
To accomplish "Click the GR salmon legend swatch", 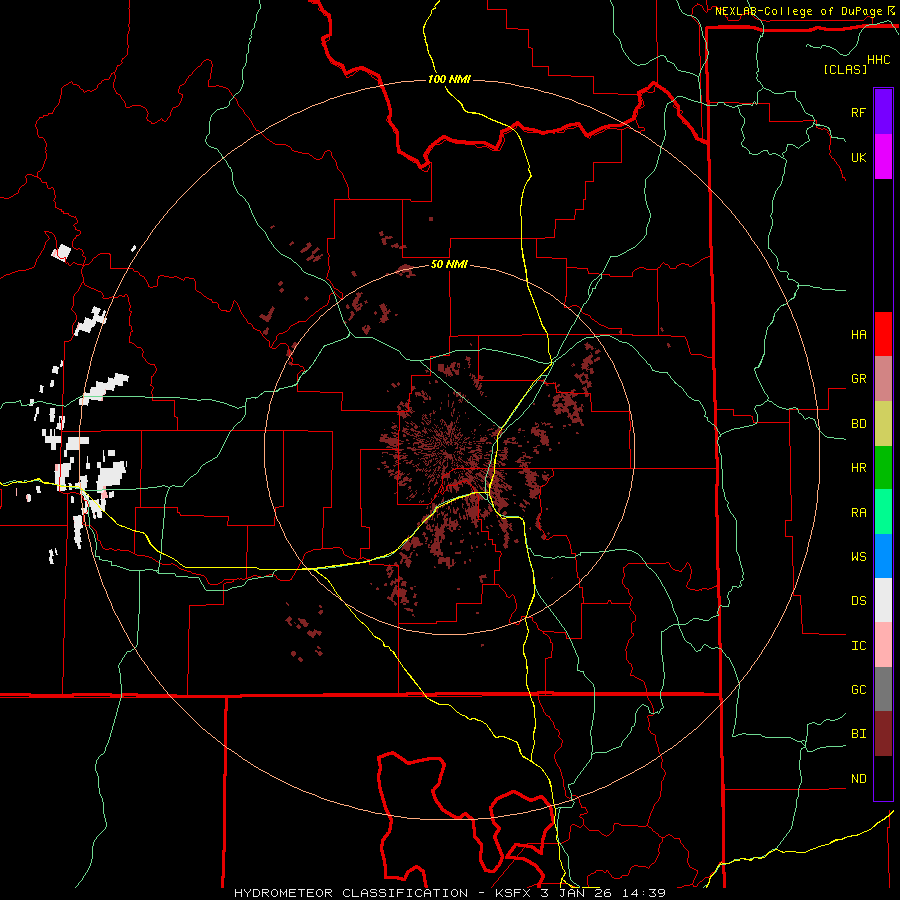I will [883, 379].
